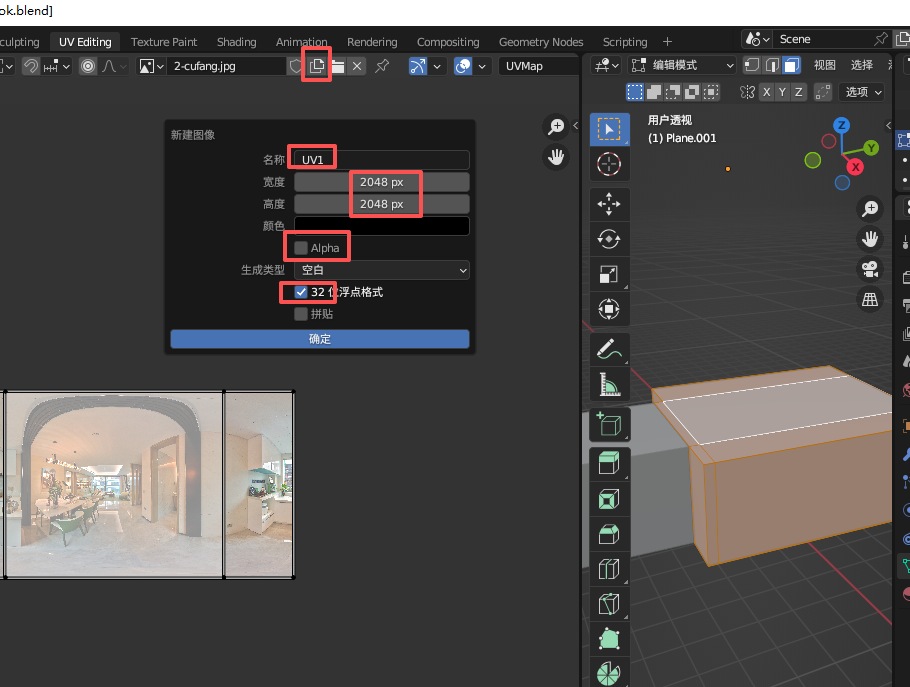
Task: Uncheck the 32-bit float format checkbox
Action: pyautogui.click(x=301, y=292)
